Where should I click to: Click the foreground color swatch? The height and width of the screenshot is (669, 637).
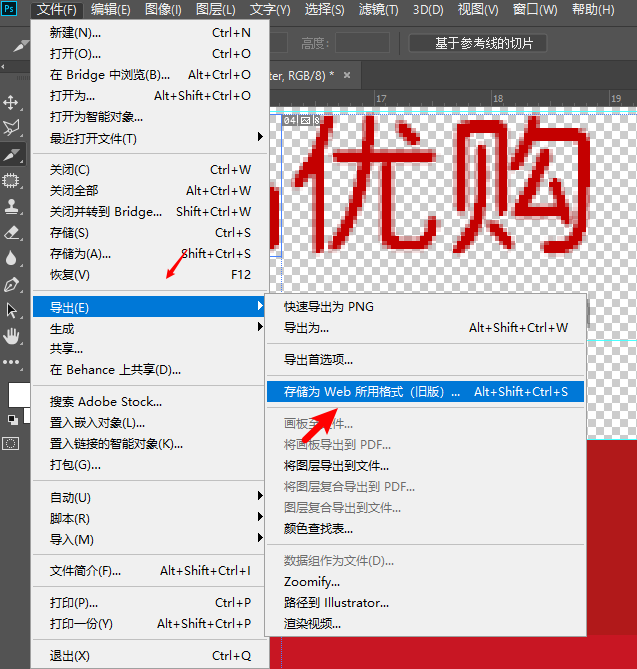tap(19, 395)
